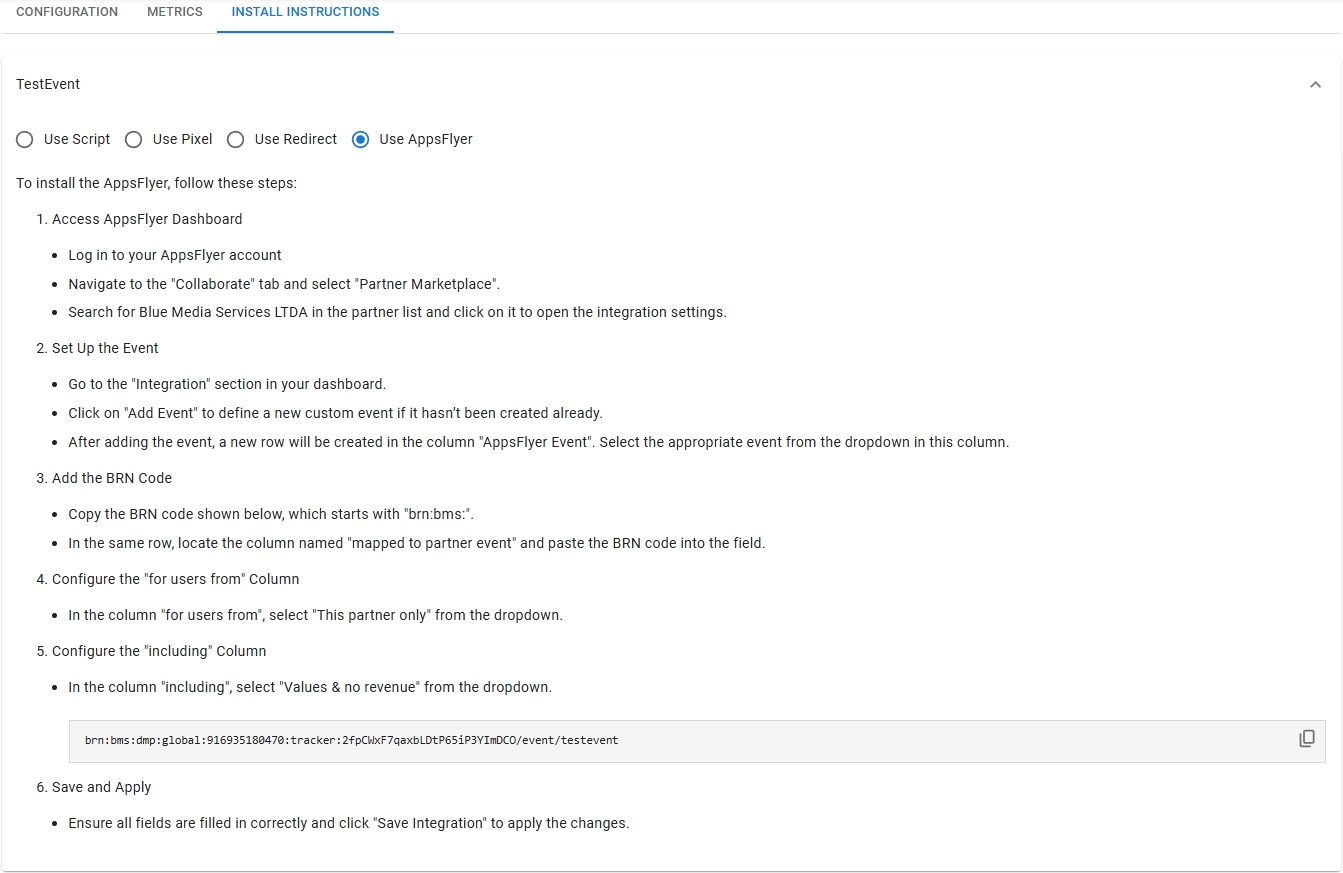Choose the Use Pixel option
Viewport: 1343px width, 873px height.
point(134,140)
